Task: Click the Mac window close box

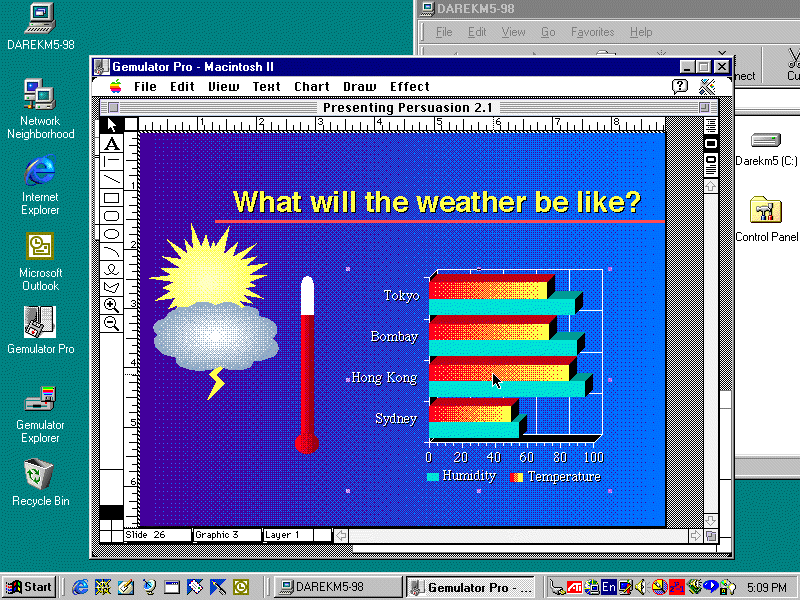Action: [113, 108]
